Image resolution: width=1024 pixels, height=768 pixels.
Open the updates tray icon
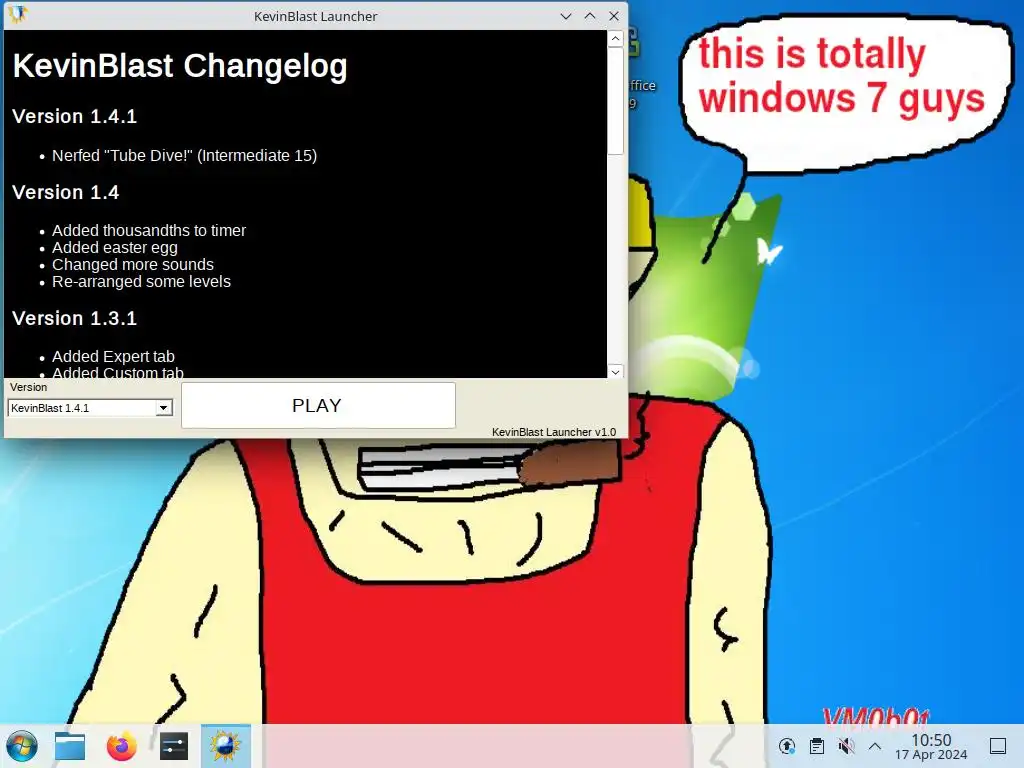coord(787,746)
